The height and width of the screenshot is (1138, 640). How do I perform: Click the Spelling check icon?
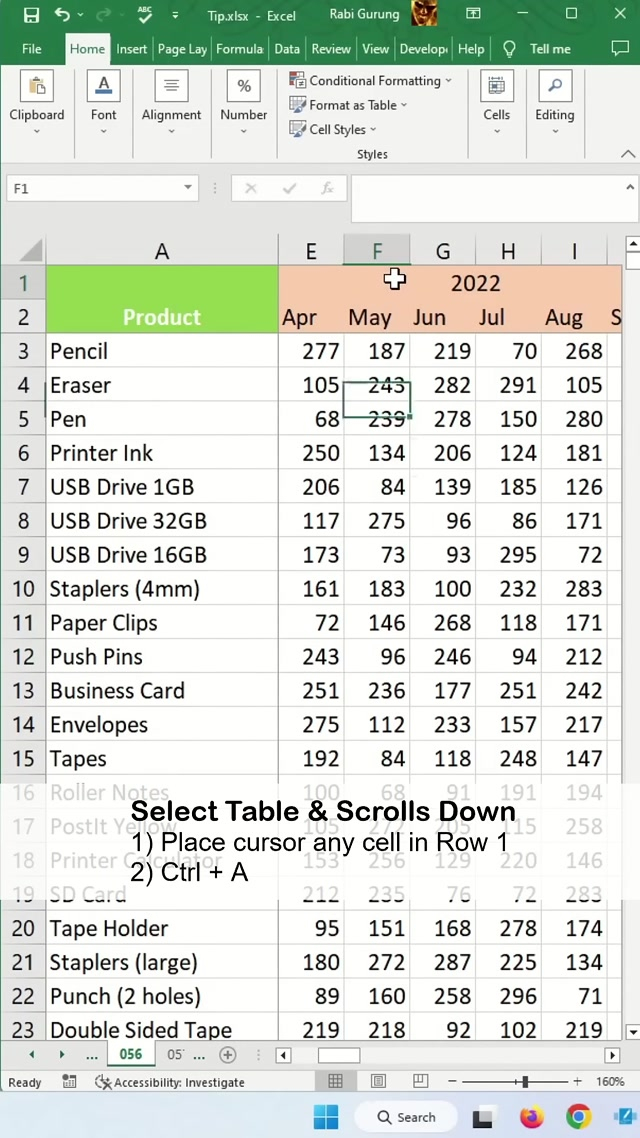144,15
